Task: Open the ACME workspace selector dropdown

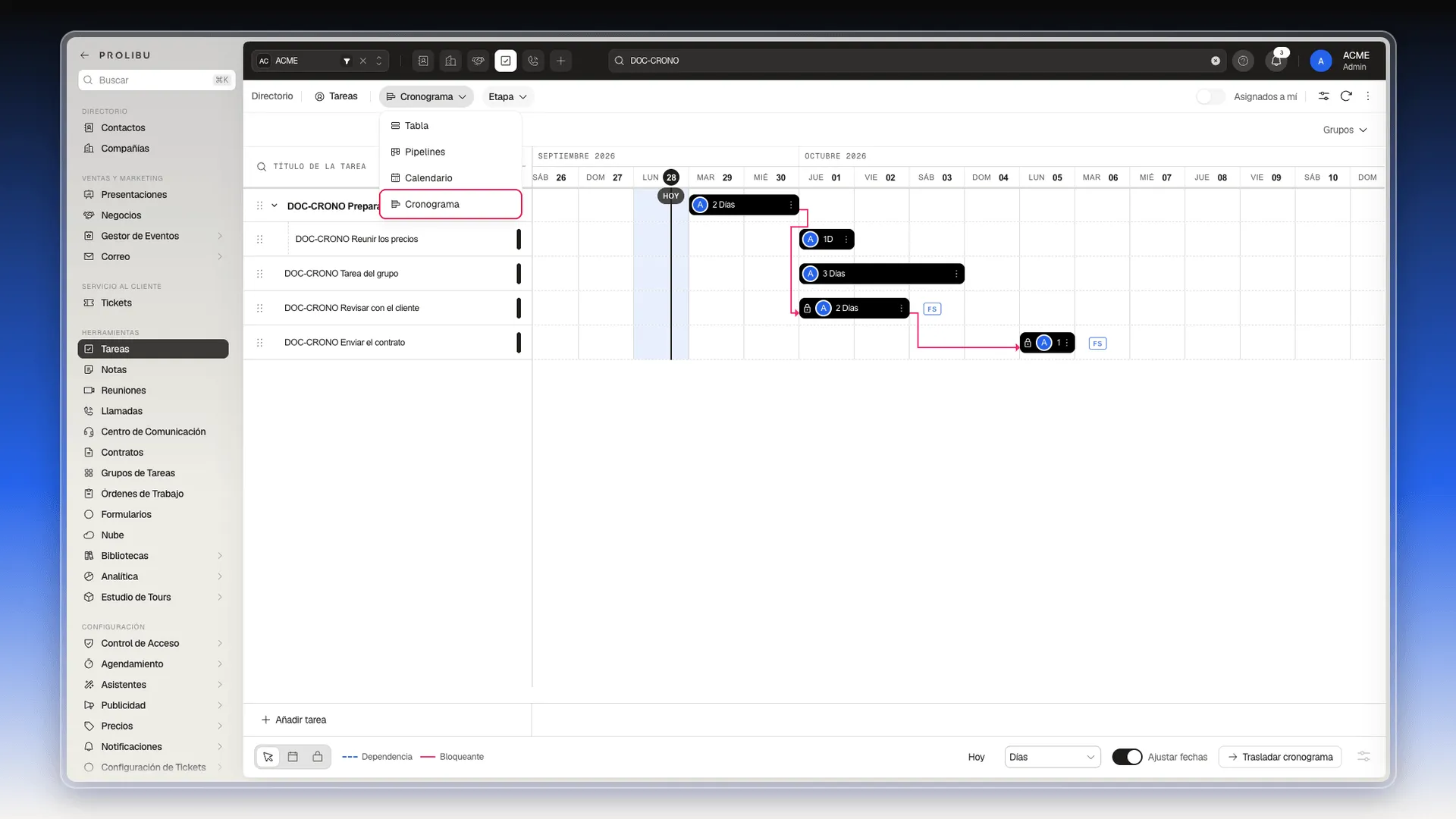Action: [x=322, y=61]
